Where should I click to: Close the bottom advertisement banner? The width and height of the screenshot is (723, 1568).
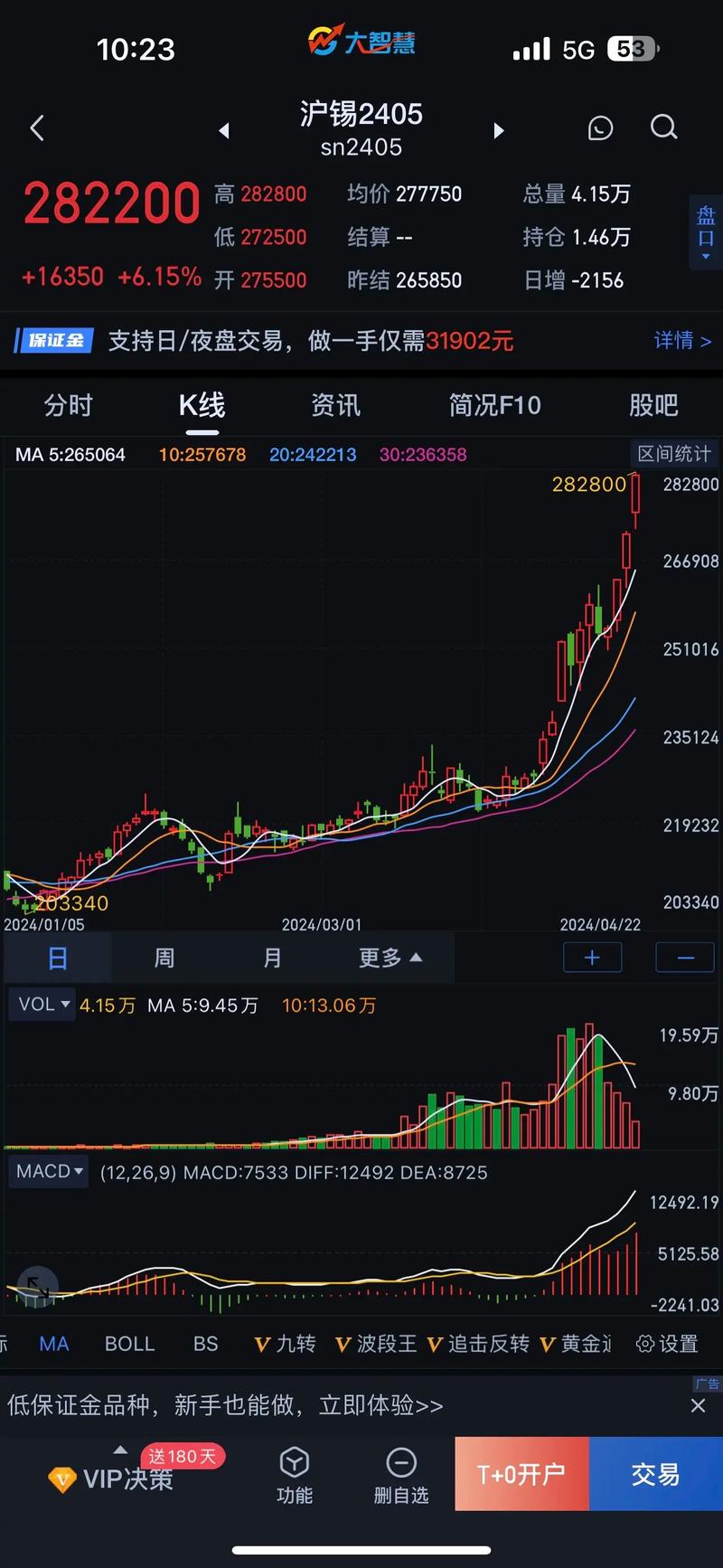(698, 1405)
